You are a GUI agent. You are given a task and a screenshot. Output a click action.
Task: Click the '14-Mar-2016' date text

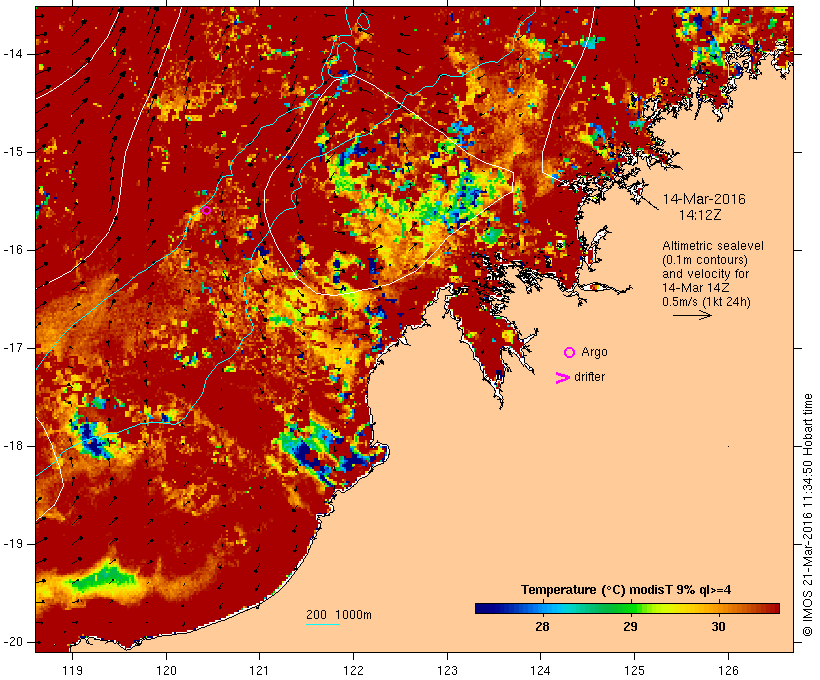[x=704, y=199]
